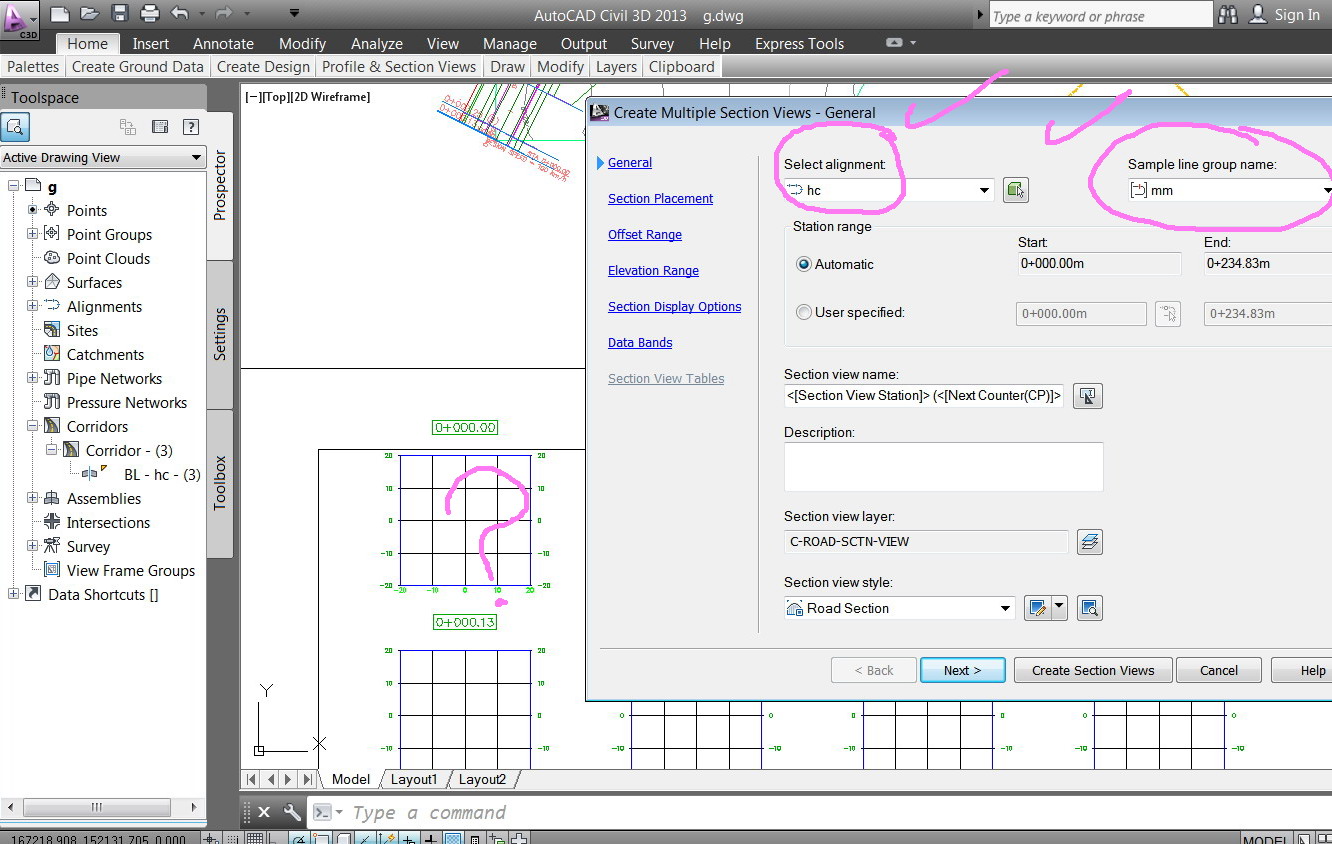Click the Undo arrow in quick access toolbar

click(x=179, y=14)
